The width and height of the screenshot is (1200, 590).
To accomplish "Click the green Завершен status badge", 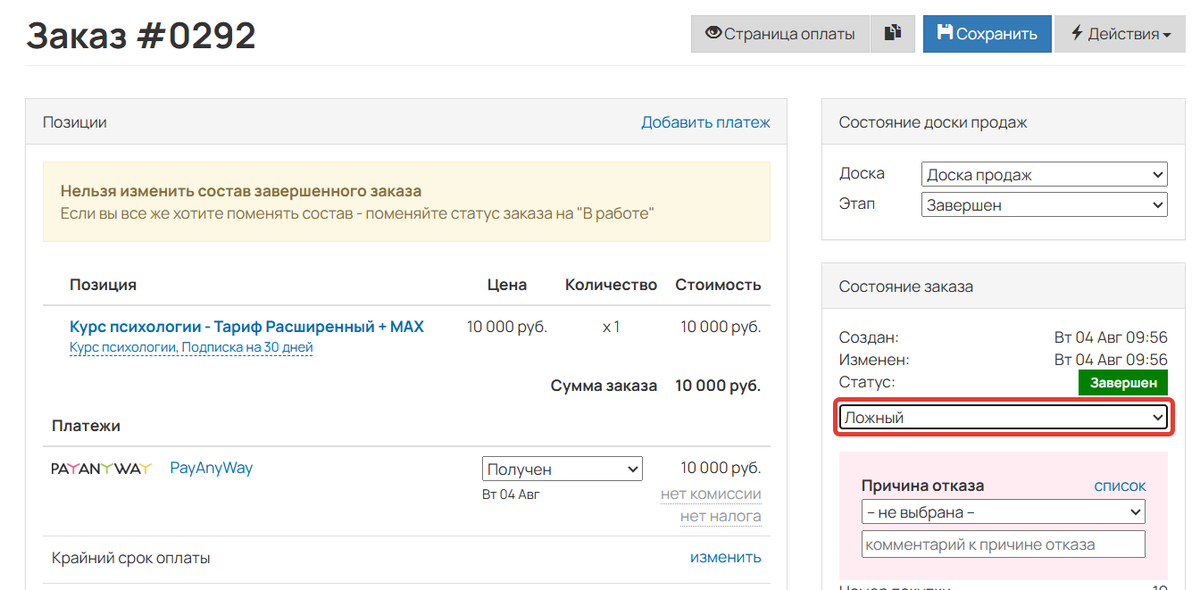I will [x=1123, y=383].
